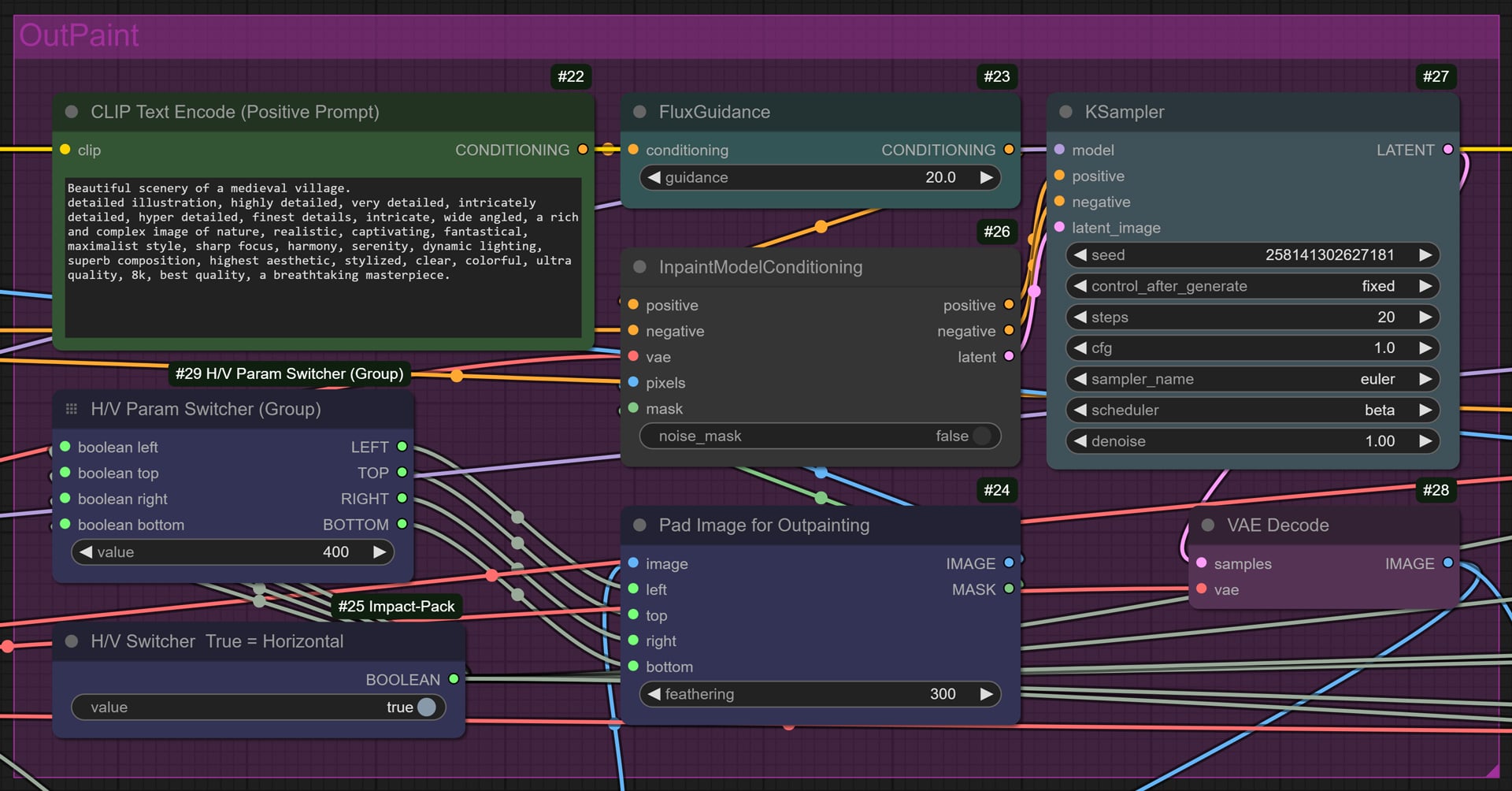Viewport: 1512px width, 791px height.
Task: Decrease H/V Param value 400 arrow
Action: [86, 551]
